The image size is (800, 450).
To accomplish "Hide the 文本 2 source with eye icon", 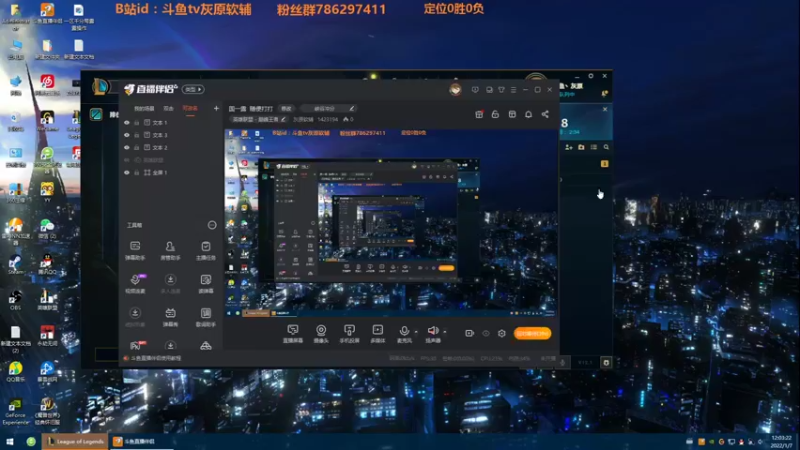I will click(x=127, y=147).
